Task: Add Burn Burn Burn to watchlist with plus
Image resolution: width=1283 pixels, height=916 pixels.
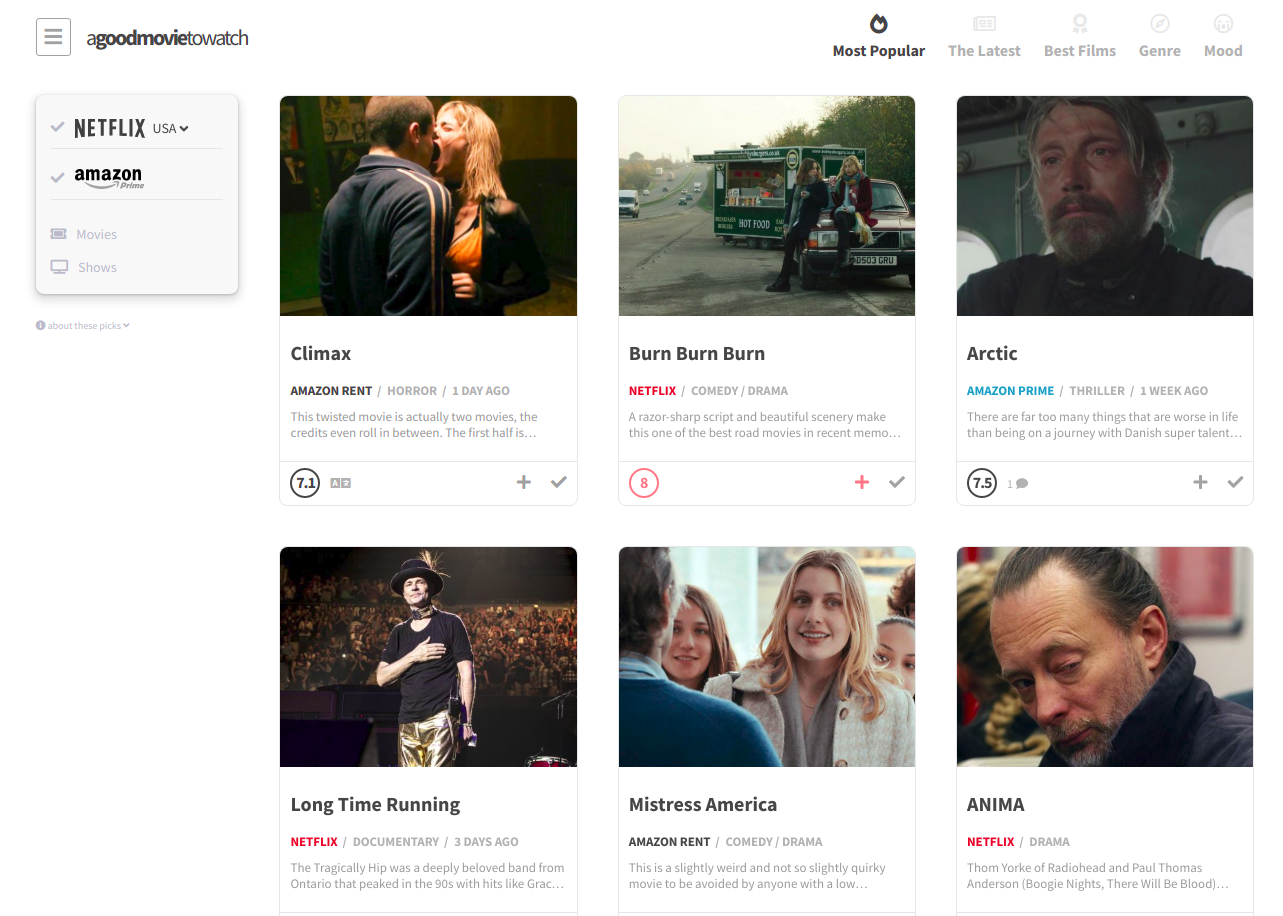Action: point(862,482)
